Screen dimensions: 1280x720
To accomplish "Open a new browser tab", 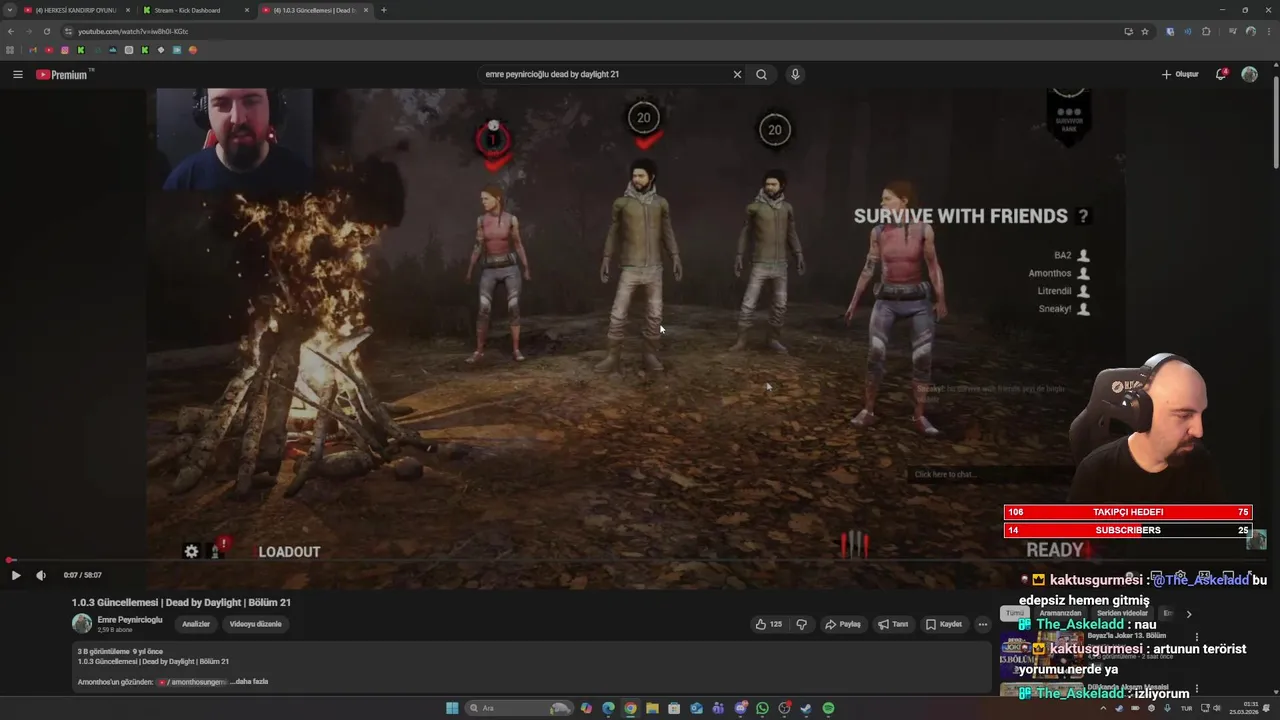I will pos(384,10).
